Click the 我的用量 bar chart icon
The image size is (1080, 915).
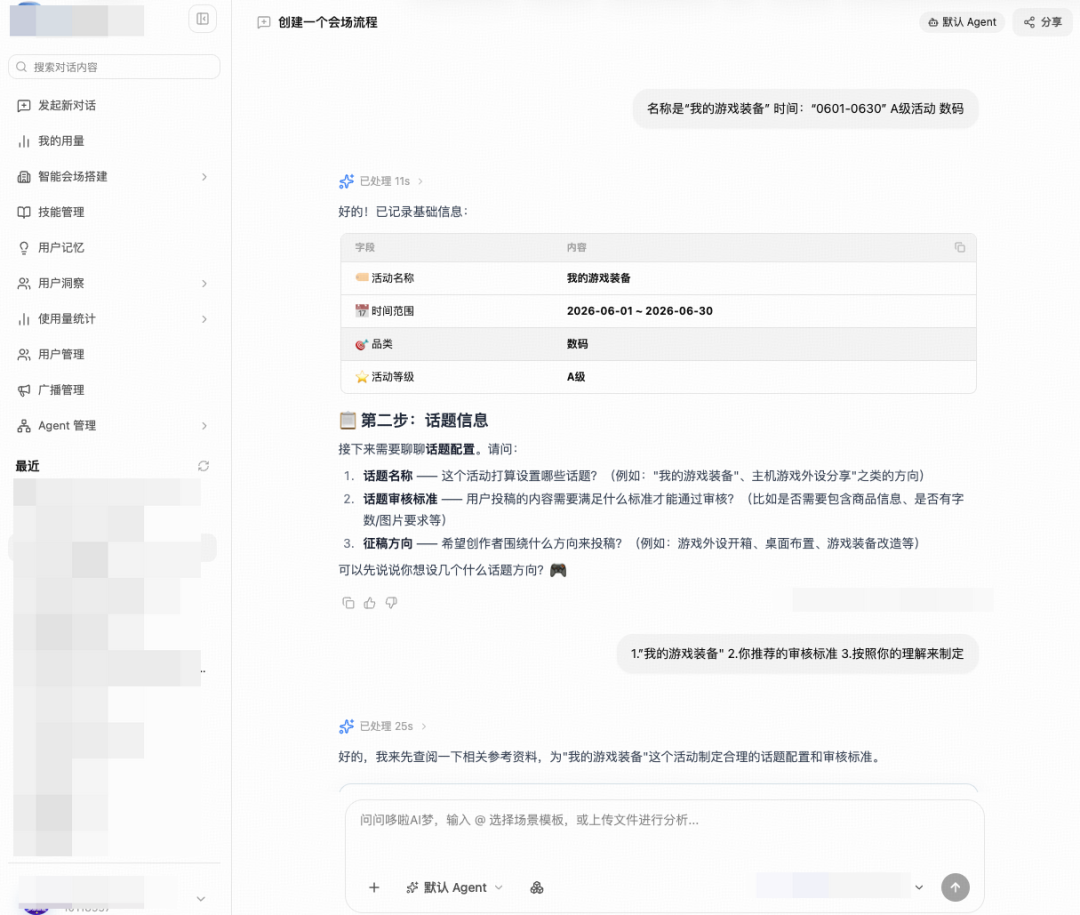[23, 141]
